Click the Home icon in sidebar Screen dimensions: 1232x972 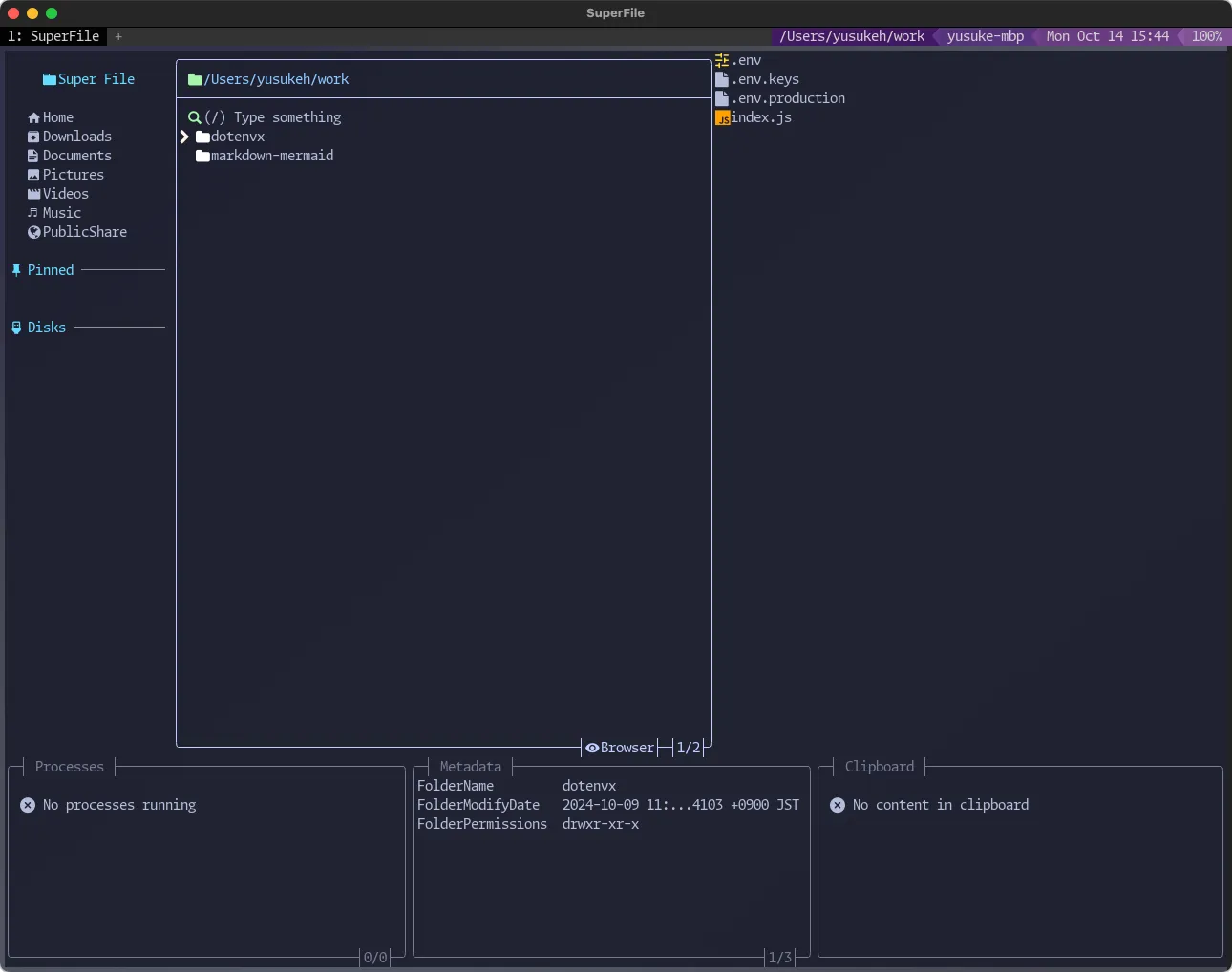click(33, 117)
